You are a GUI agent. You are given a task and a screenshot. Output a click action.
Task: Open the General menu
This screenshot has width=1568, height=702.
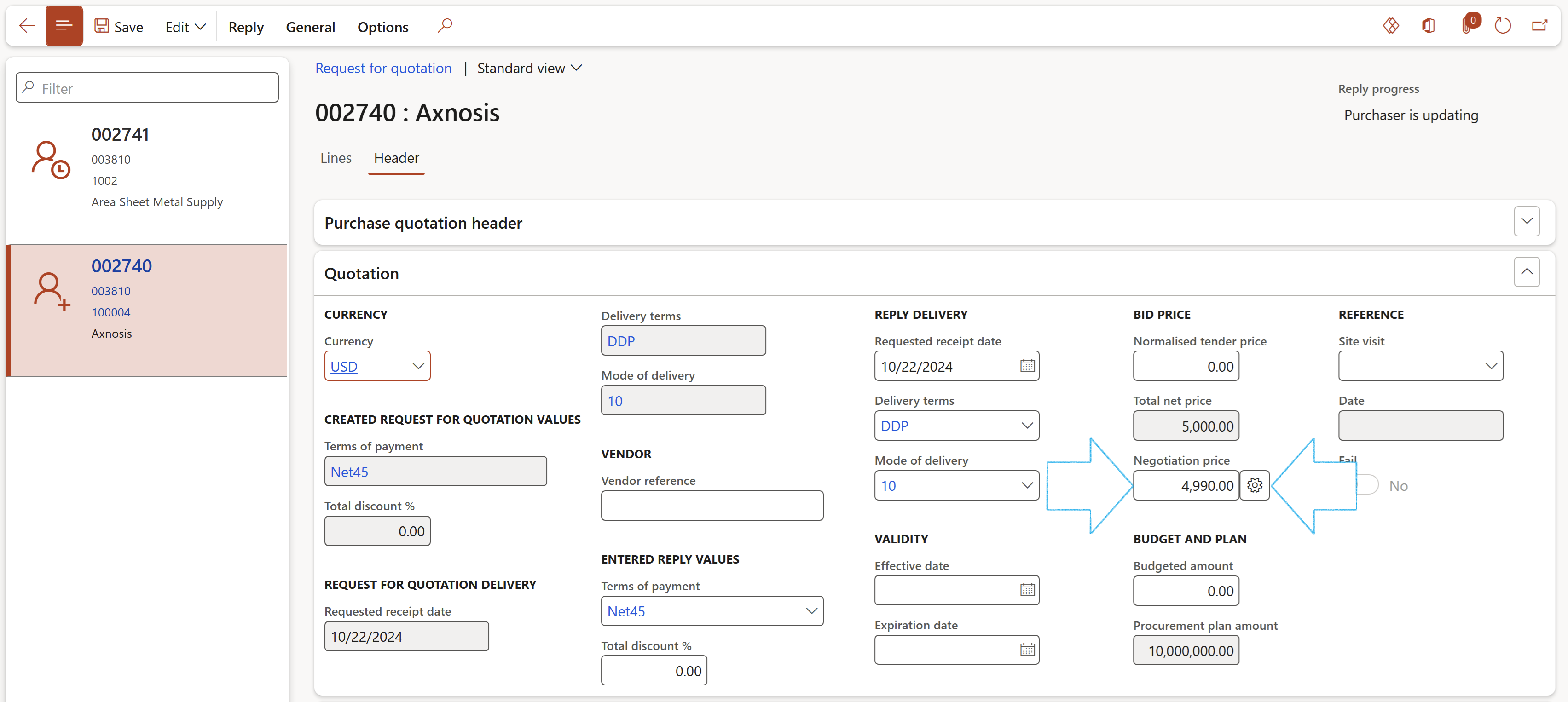coord(311,27)
